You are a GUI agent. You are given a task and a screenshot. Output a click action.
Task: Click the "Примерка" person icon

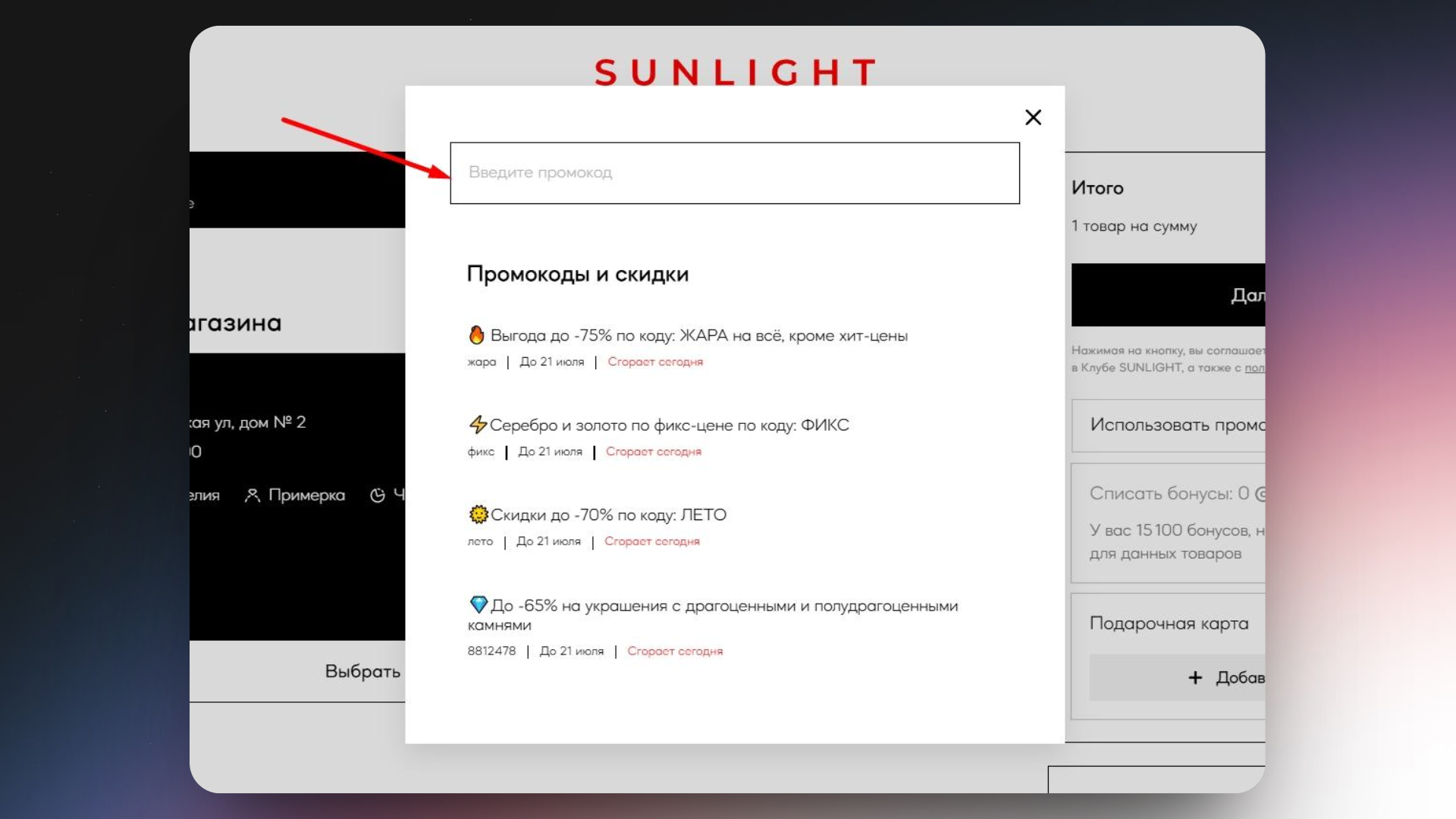pos(253,495)
